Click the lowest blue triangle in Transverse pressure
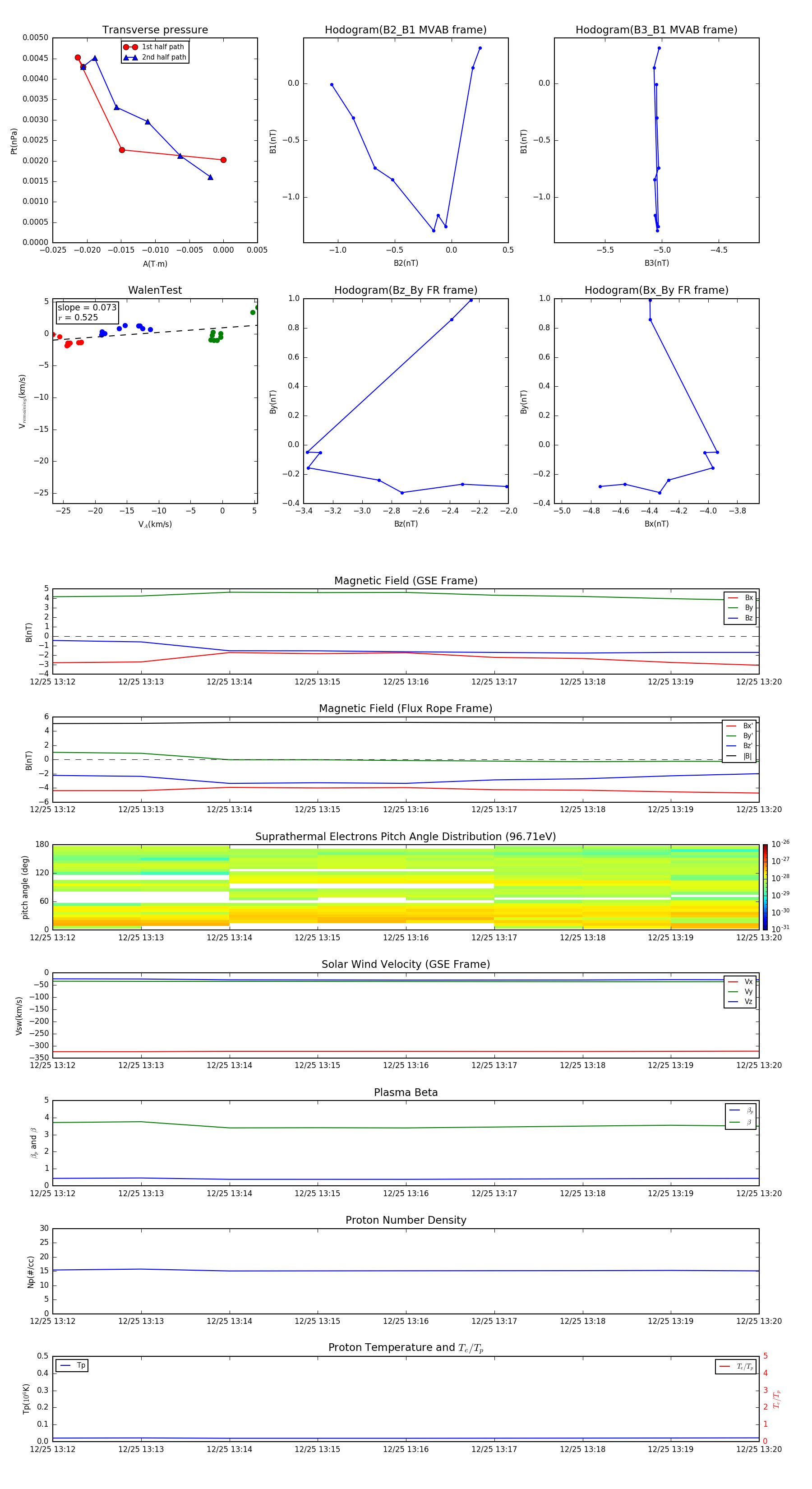 210,177
